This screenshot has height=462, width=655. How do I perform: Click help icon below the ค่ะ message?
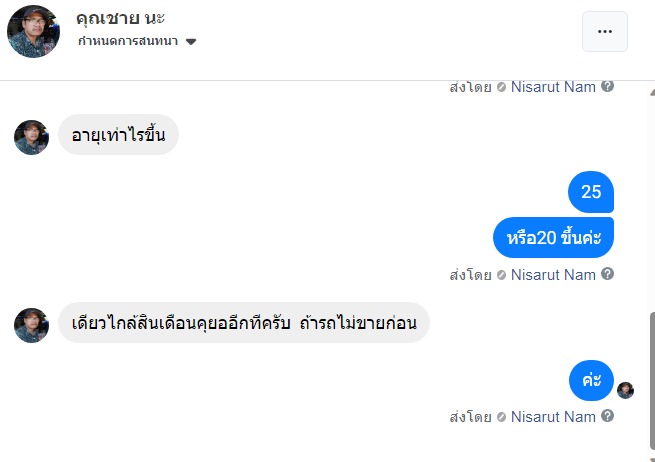[607, 416]
